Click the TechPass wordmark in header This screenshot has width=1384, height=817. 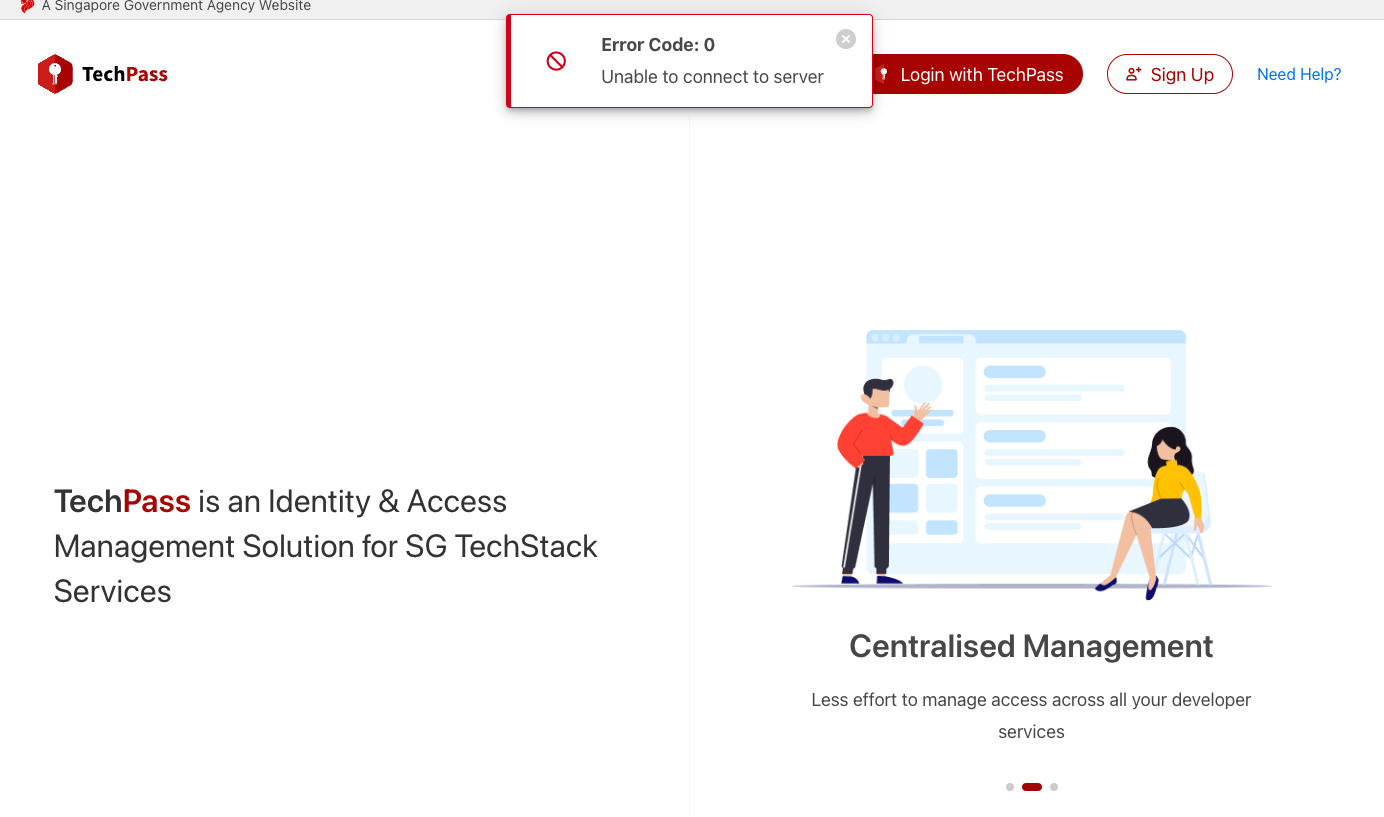pyautogui.click(x=125, y=74)
